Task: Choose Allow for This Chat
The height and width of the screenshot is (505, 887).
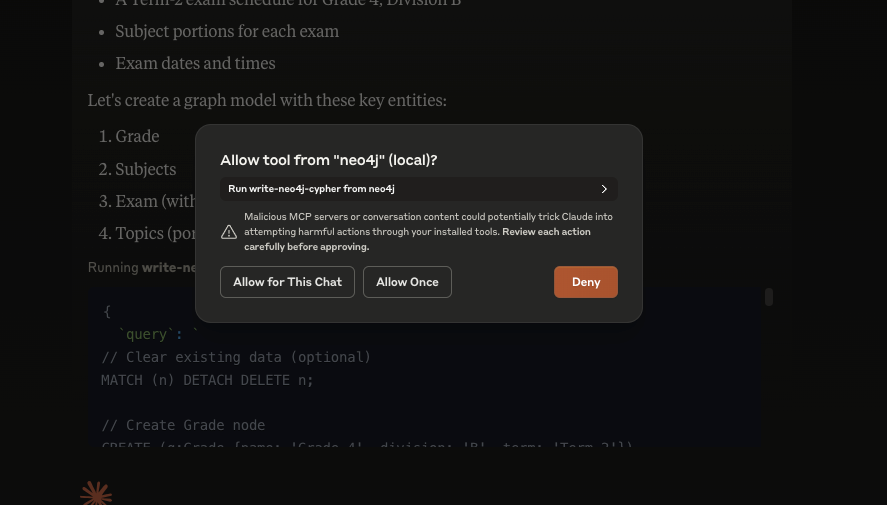Action: 287,282
